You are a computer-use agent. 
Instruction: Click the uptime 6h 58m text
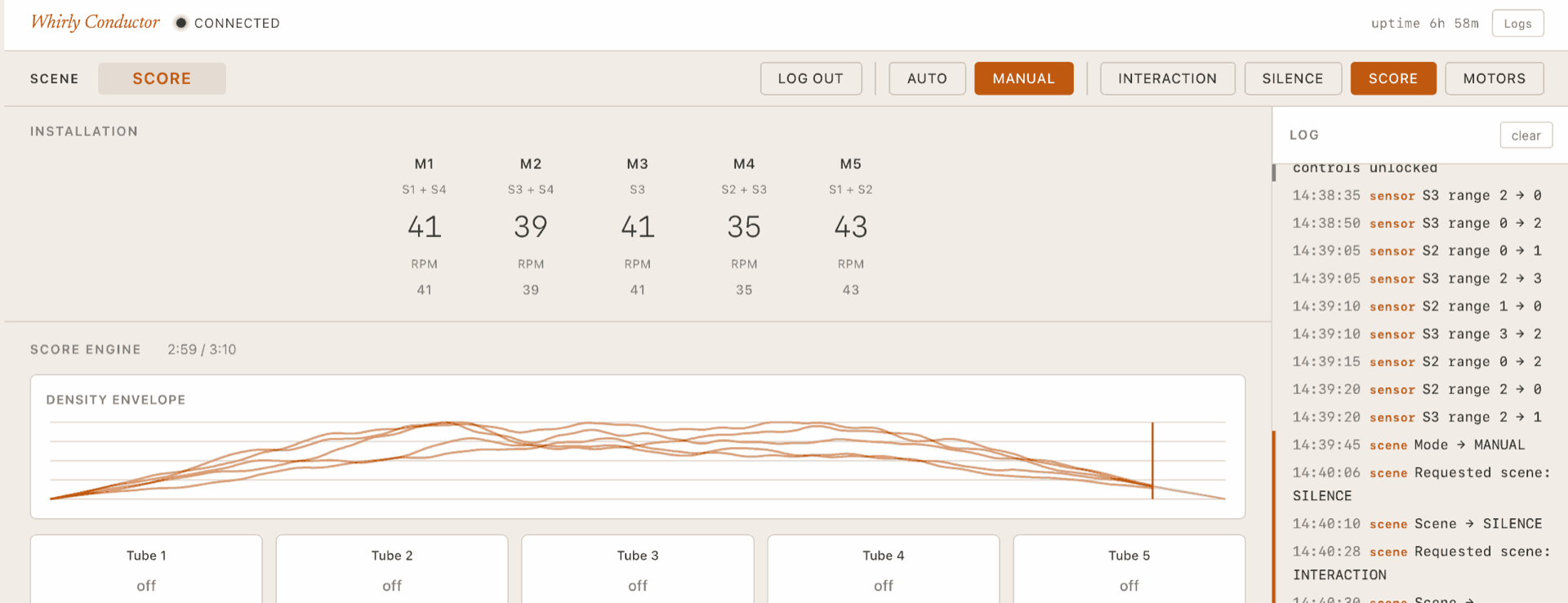1424,24
